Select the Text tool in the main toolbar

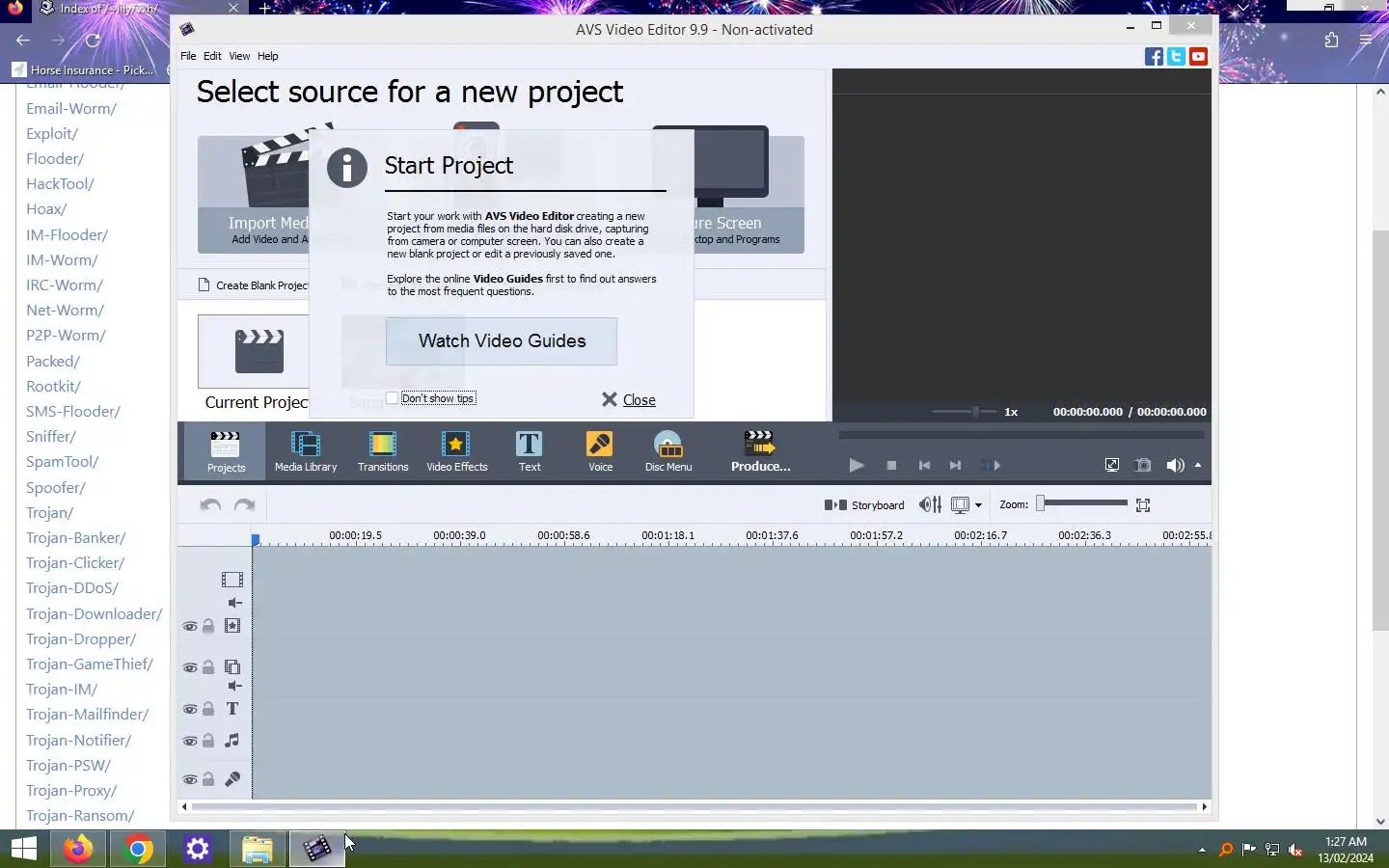[530, 451]
